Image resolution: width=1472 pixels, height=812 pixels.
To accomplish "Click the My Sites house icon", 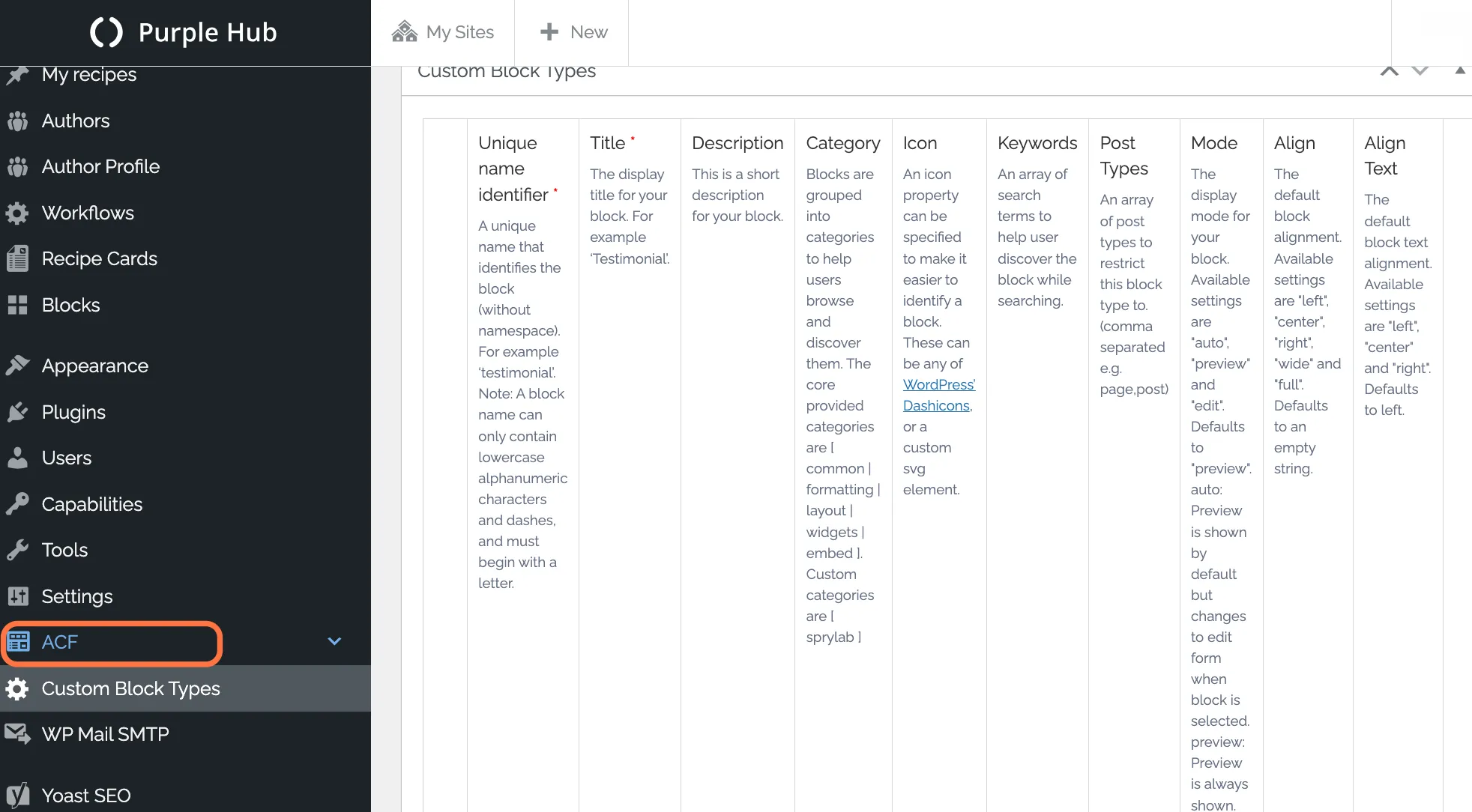I will 405,31.
